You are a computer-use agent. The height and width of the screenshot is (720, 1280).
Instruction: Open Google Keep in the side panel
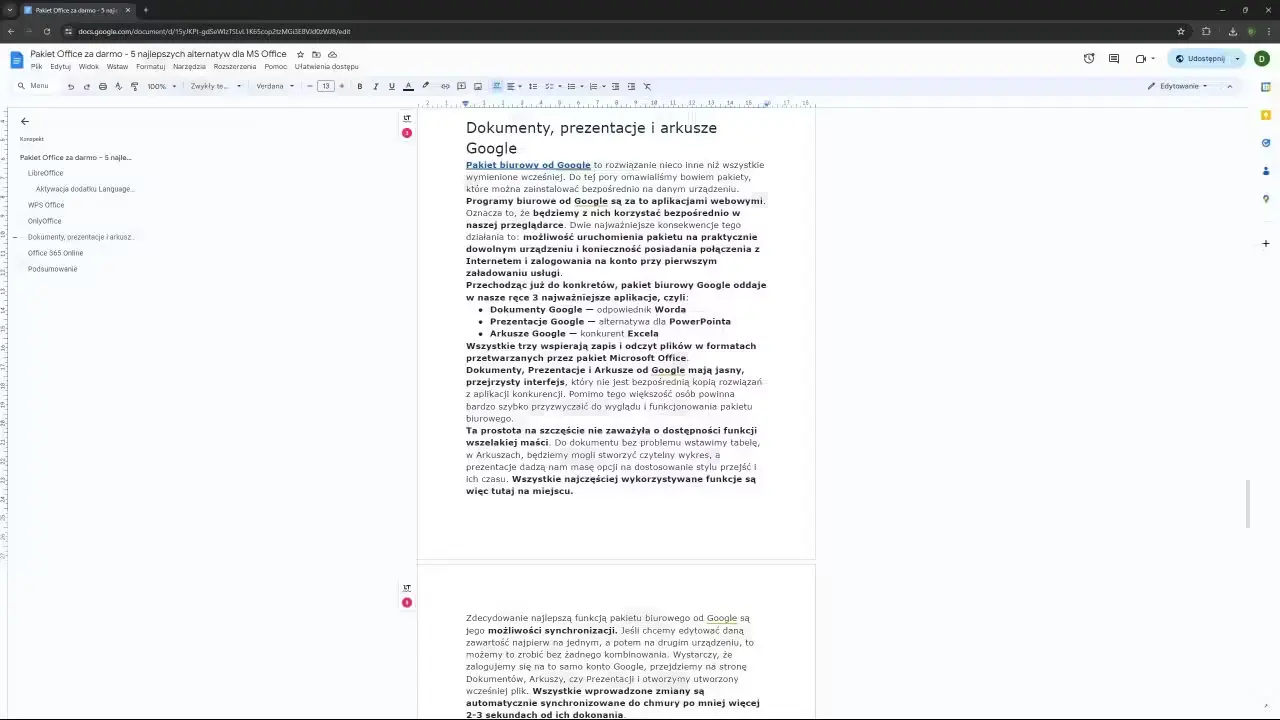tap(1266, 114)
